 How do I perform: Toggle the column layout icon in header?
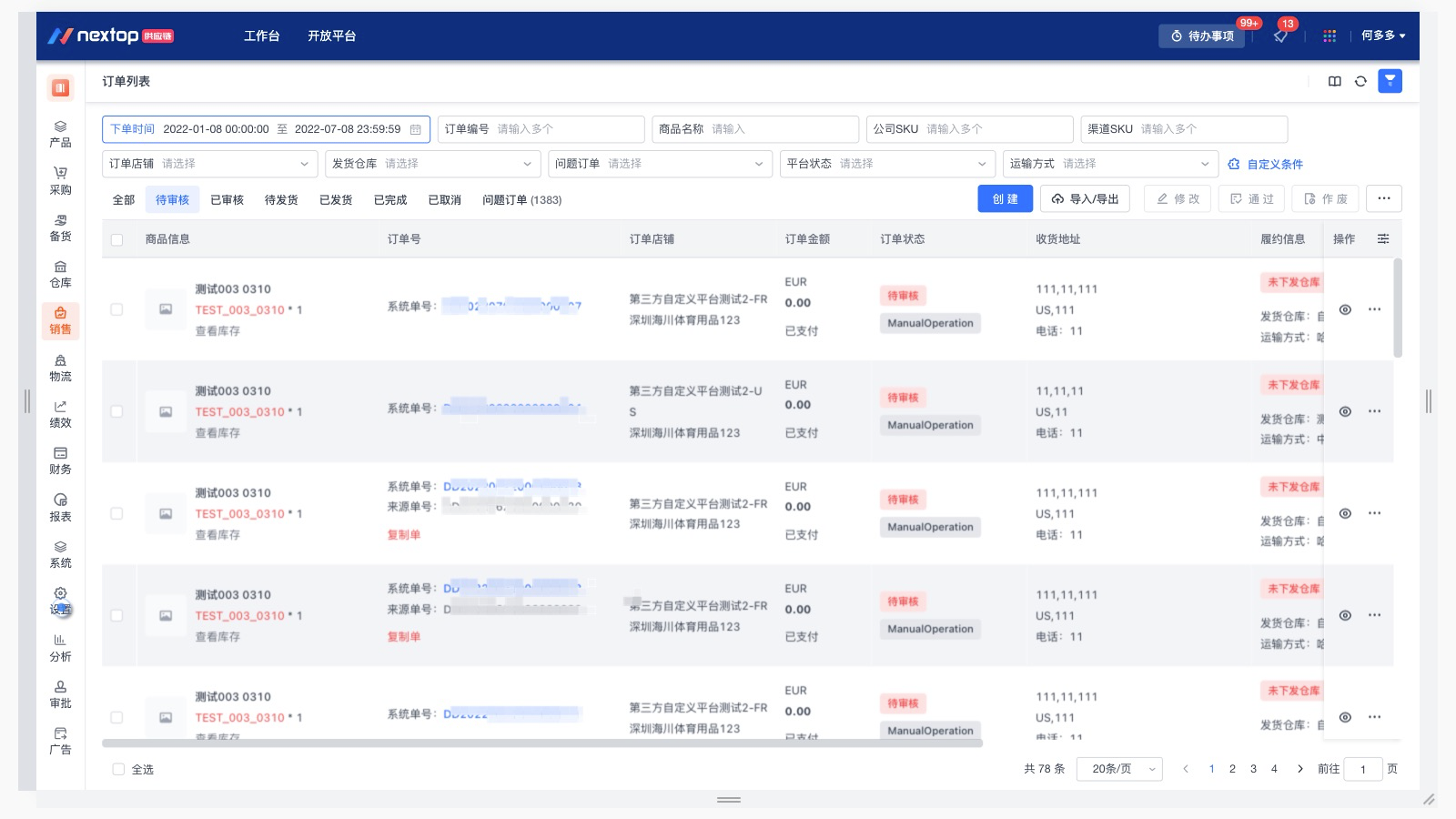pyautogui.click(x=1335, y=81)
